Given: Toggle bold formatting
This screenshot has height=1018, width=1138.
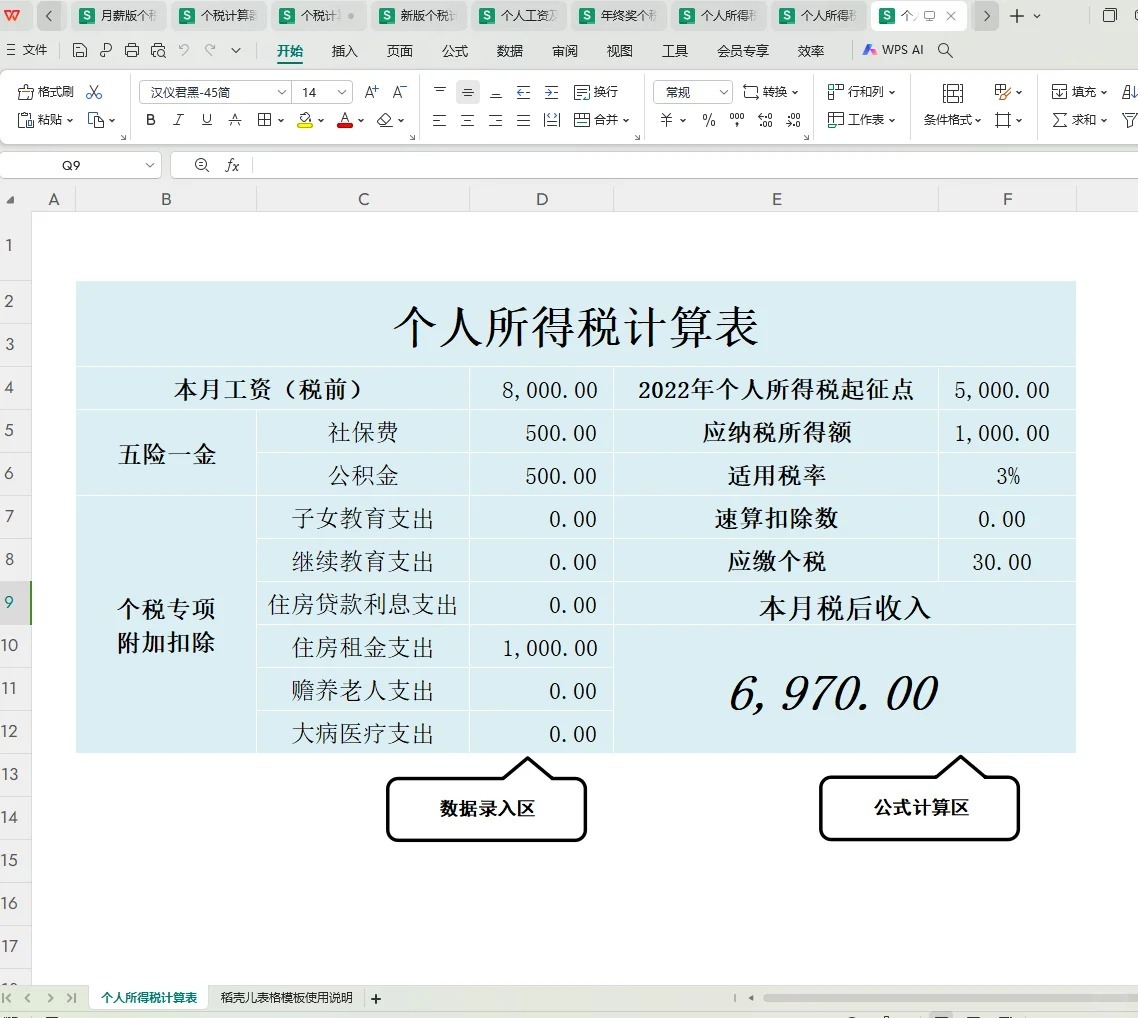Looking at the screenshot, I should pos(151,120).
